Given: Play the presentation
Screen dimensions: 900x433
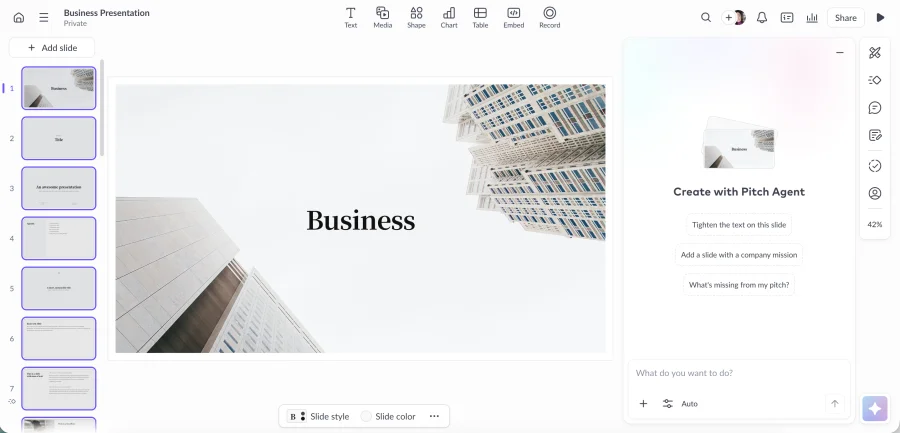Looking at the screenshot, I should 880,18.
